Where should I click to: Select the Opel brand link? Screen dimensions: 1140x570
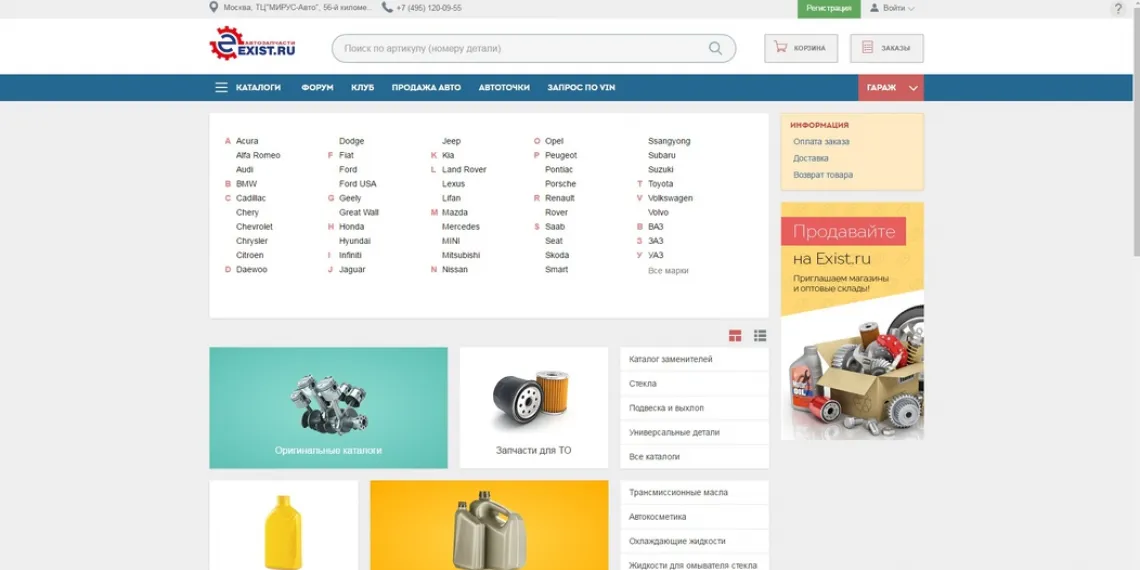(x=554, y=141)
